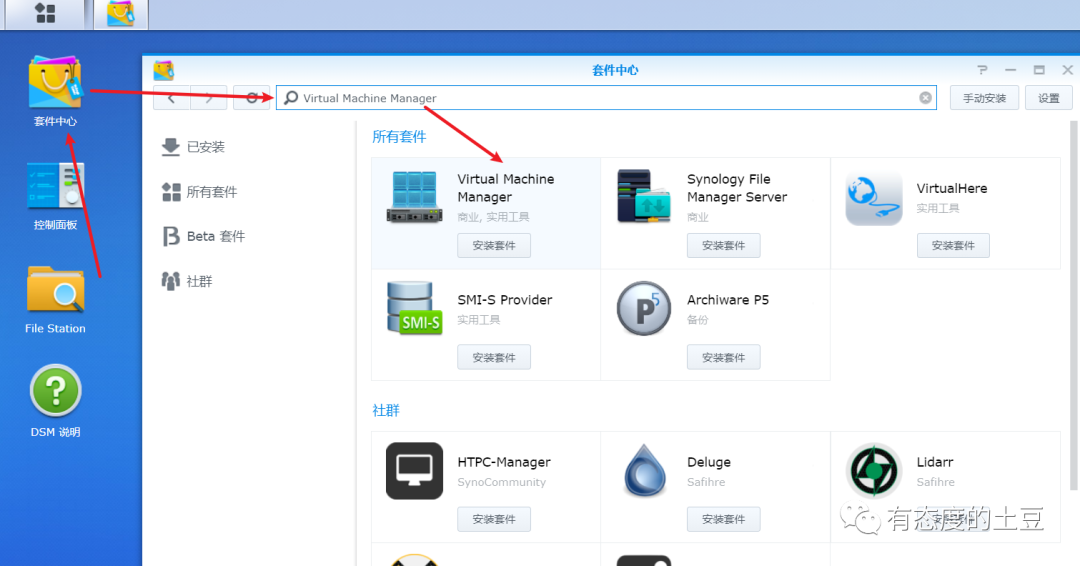This screenshot has width=1080, height=566.
Task: Click the 社群 section heading in results
Action: pos(386,410)
